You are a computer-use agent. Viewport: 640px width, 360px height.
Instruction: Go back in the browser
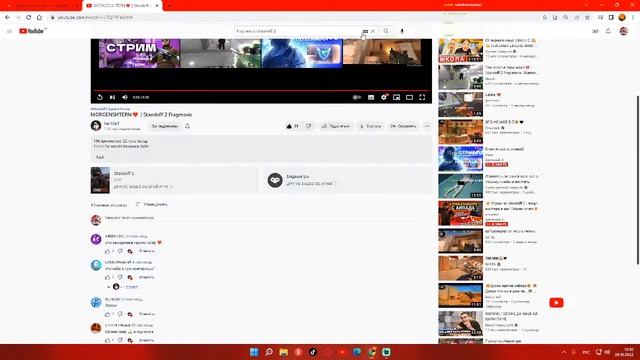click(x=7, y=18)
